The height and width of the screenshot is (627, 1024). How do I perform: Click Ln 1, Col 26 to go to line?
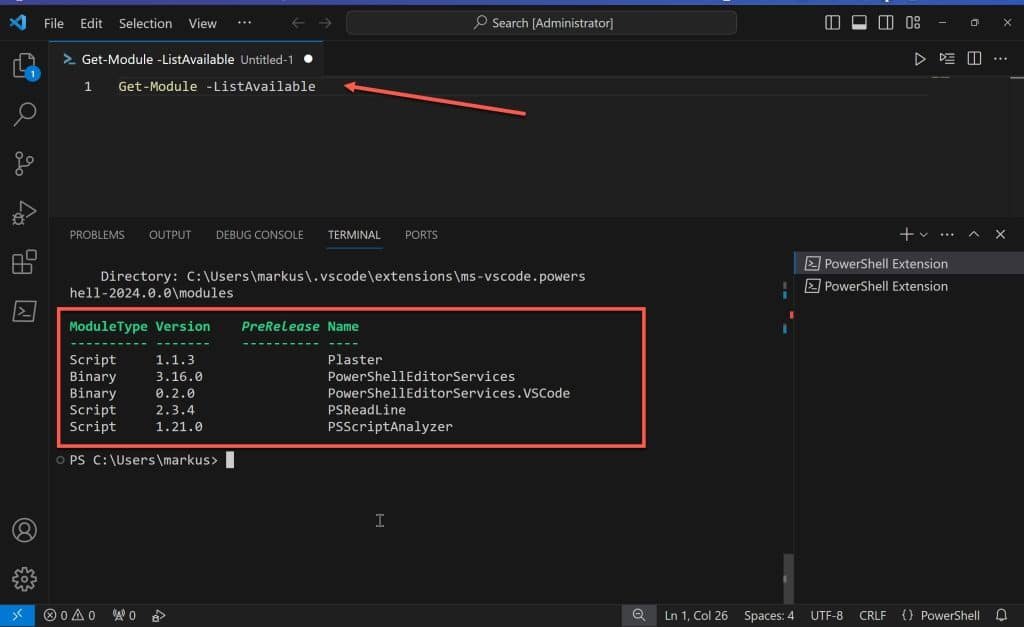696,615
